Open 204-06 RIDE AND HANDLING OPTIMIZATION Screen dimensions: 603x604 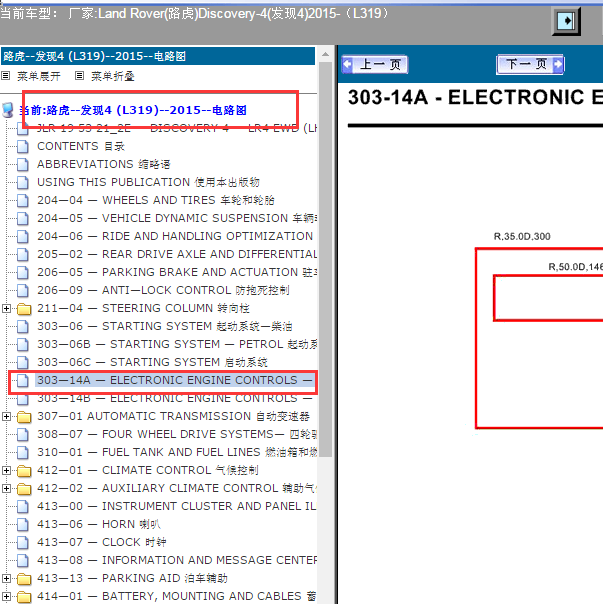pyautogui.click(x=175, y=236)
